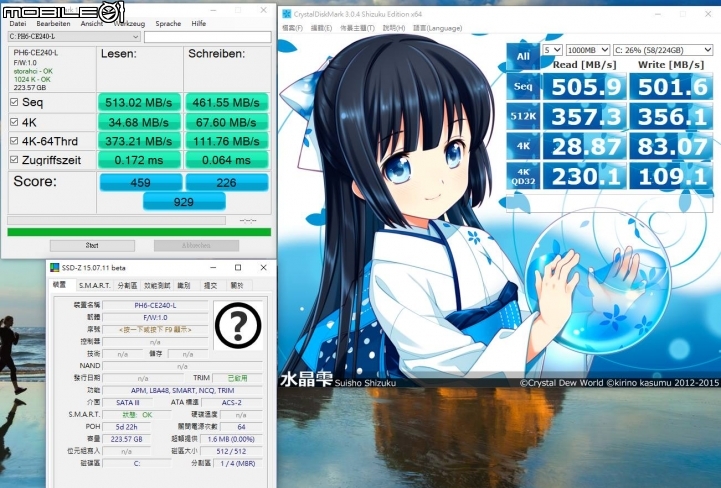Image resolution: width=721 pixels, height=488 pixels.
Task: Open the Bearbeiten menu
Action: click(53, 23)
